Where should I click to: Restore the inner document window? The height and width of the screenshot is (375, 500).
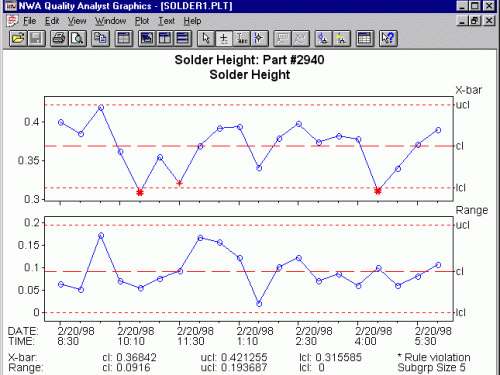[x=474, y=21]
